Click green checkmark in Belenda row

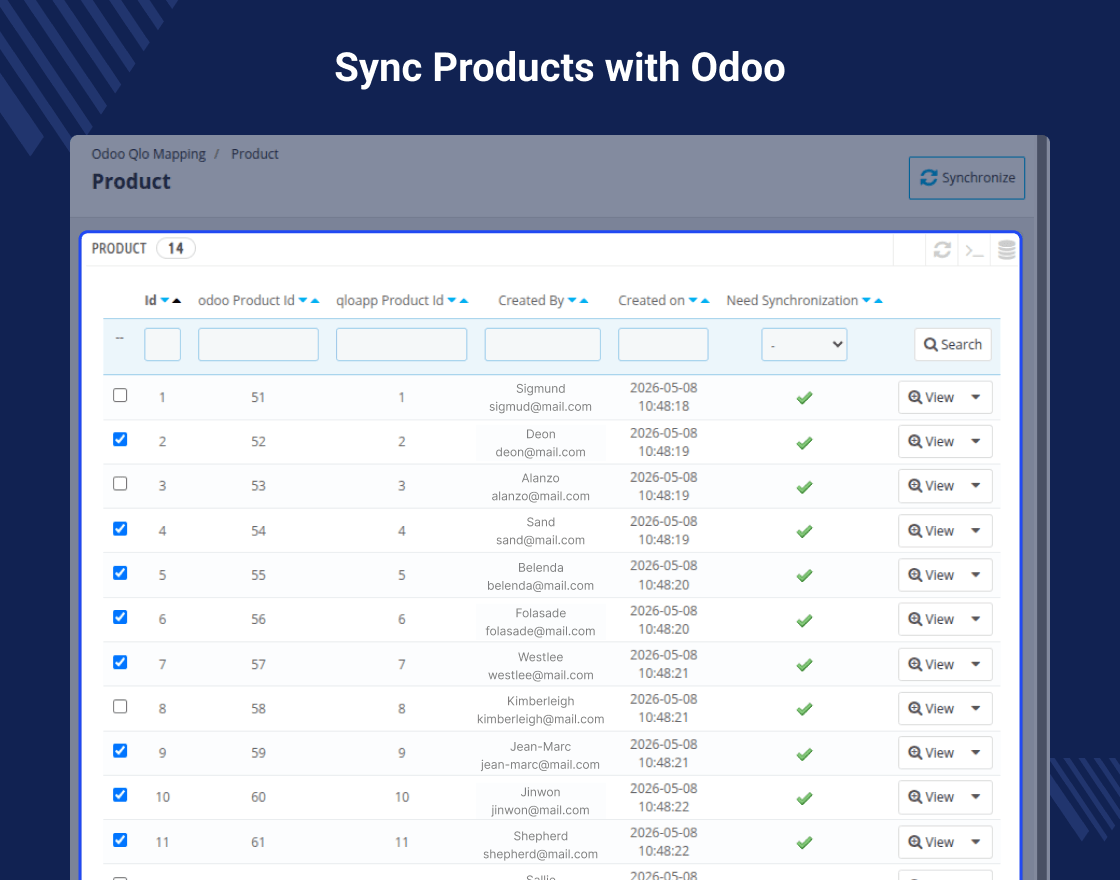(x=804, y=575)
